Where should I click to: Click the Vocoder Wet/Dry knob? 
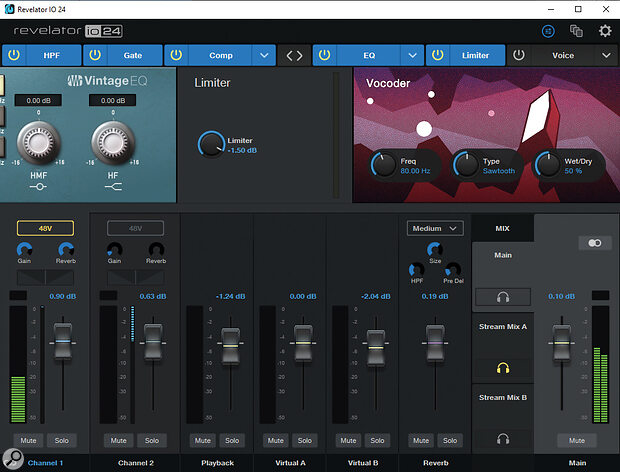(548, 164)
